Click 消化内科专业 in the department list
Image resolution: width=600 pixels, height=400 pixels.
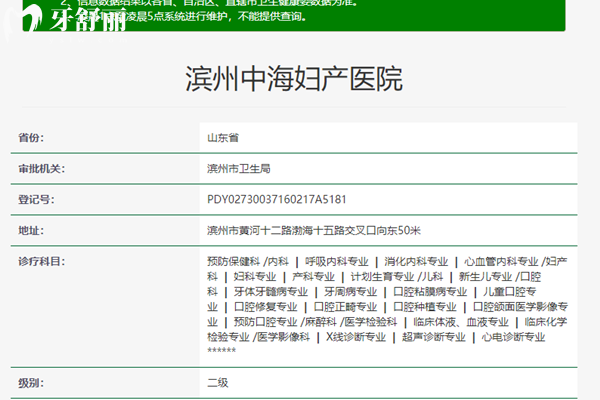416,261
